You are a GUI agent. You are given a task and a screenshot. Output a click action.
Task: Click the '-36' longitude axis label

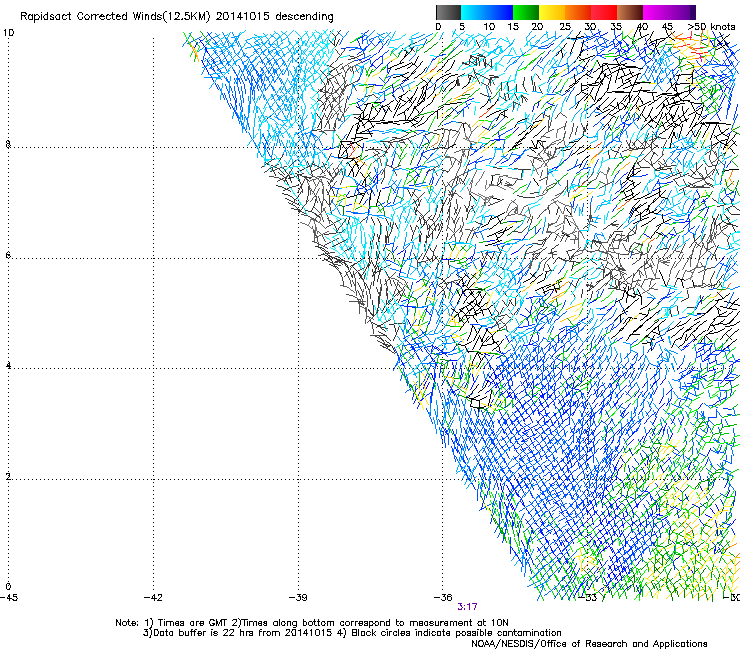click(443, 598)
